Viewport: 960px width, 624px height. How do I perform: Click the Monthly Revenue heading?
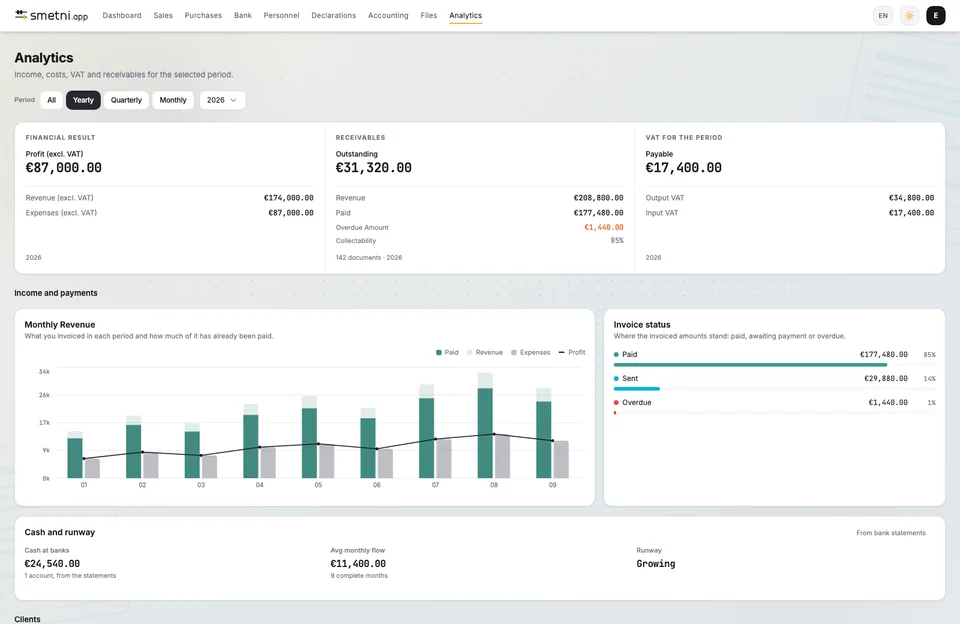59,325
